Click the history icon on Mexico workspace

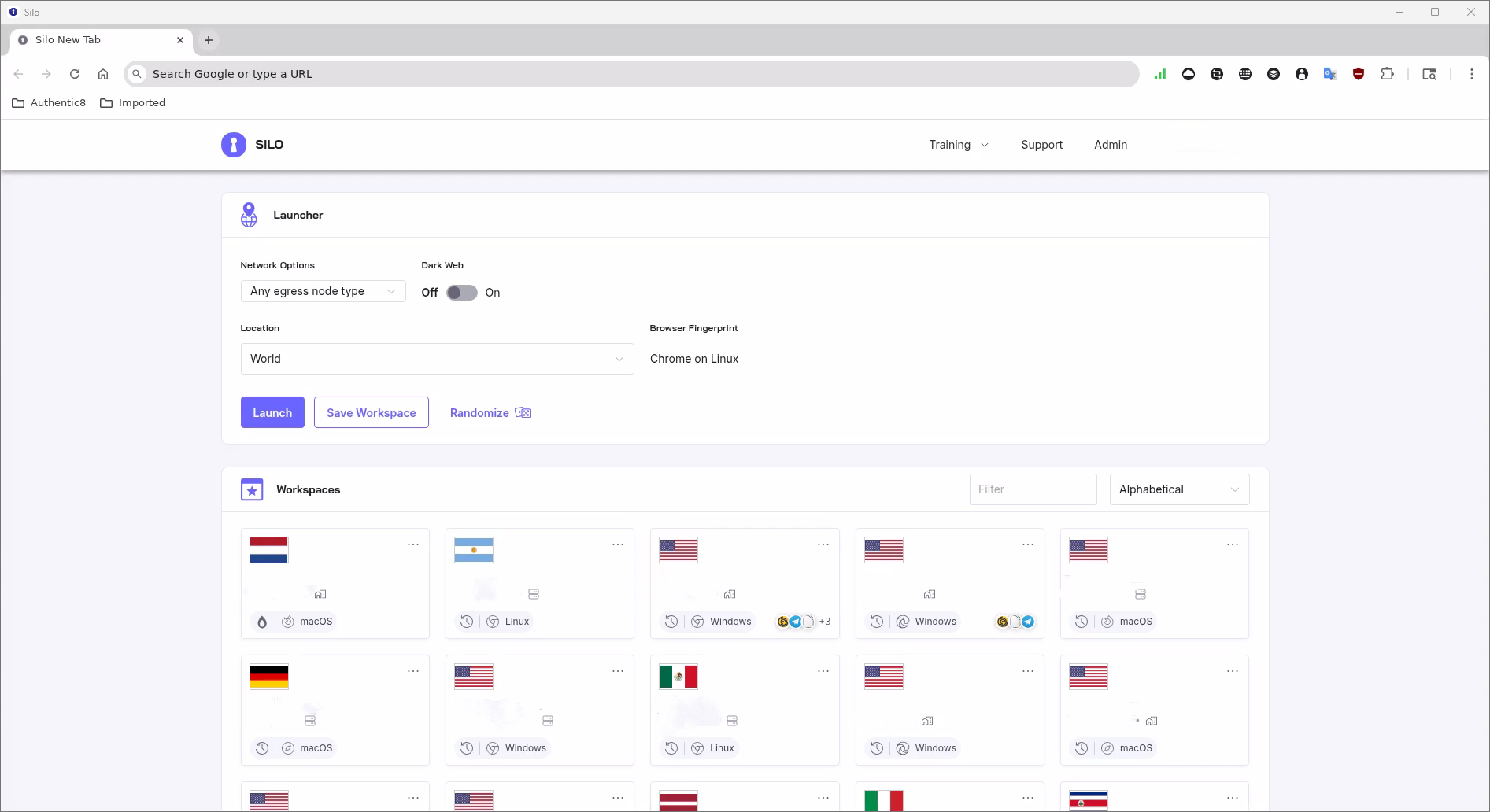click(671, 748)
